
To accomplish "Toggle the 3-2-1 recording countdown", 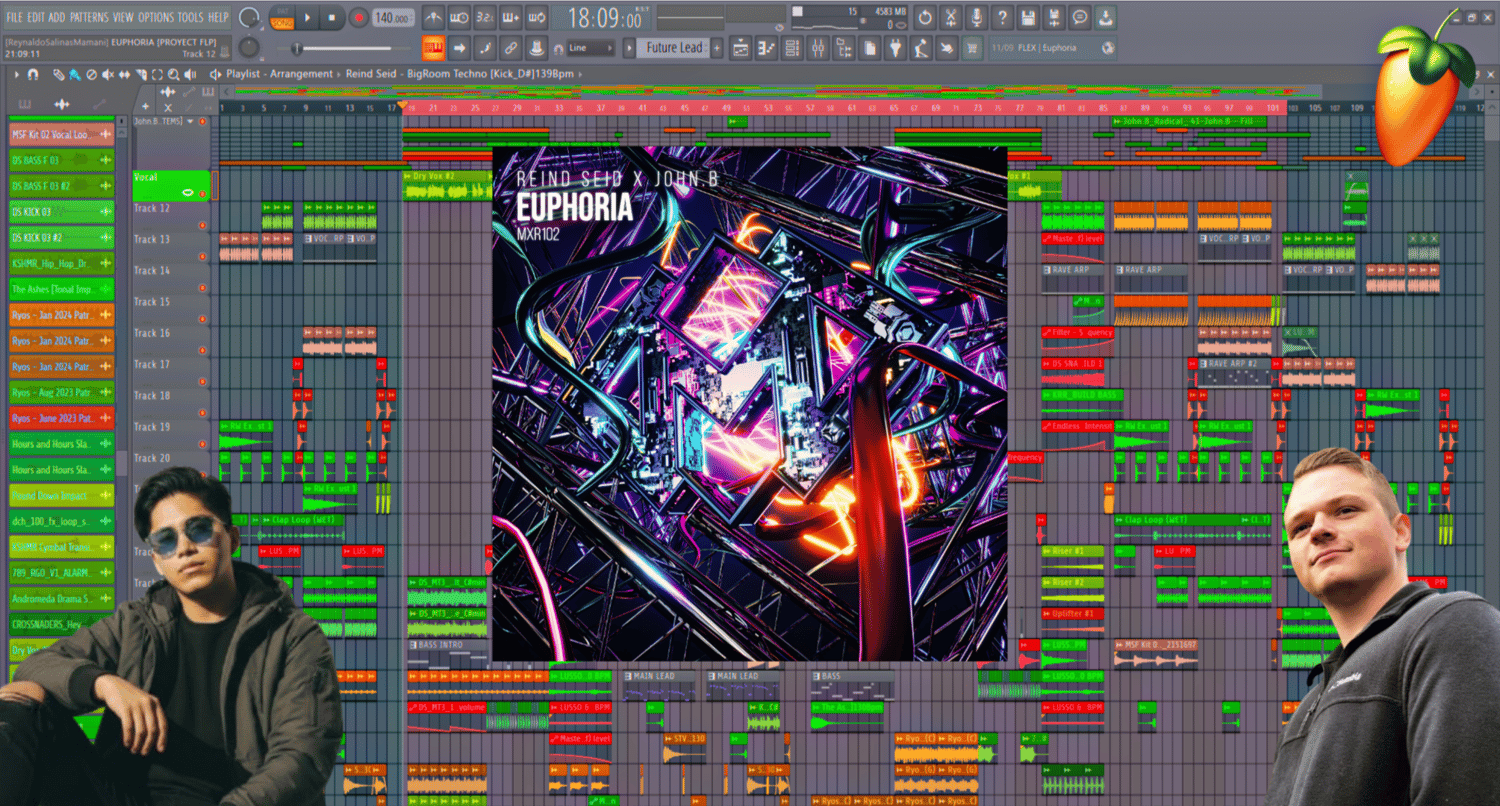I will click(485, 18).
